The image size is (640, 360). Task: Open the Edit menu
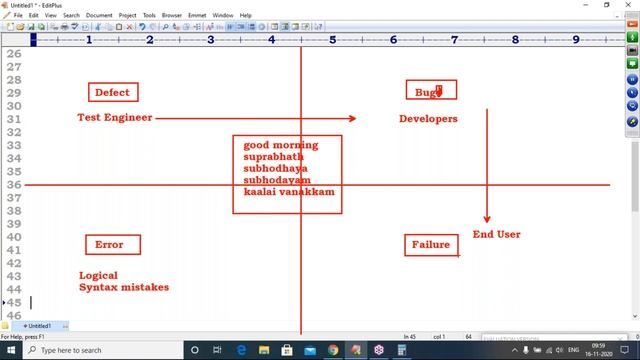tap(33, 15)
